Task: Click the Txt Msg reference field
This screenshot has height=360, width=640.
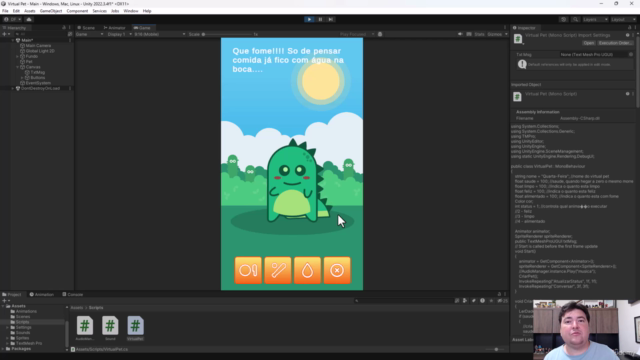Action: (x=596, y=54)
